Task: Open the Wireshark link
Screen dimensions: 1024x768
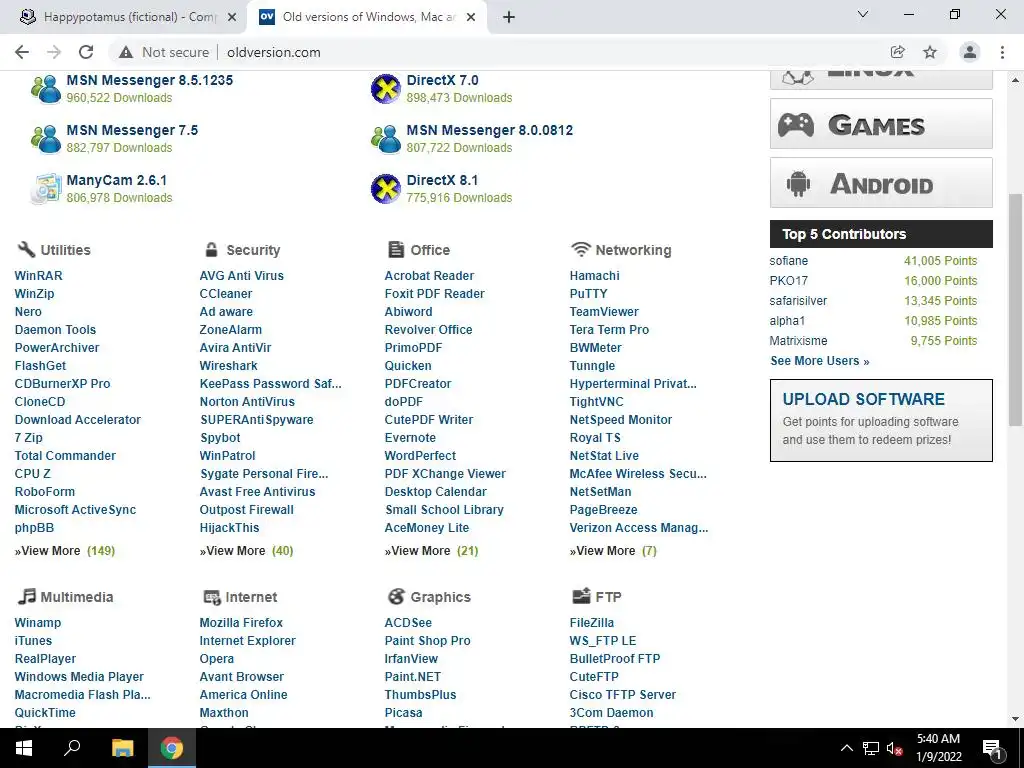Action: [x=229, y=366]
